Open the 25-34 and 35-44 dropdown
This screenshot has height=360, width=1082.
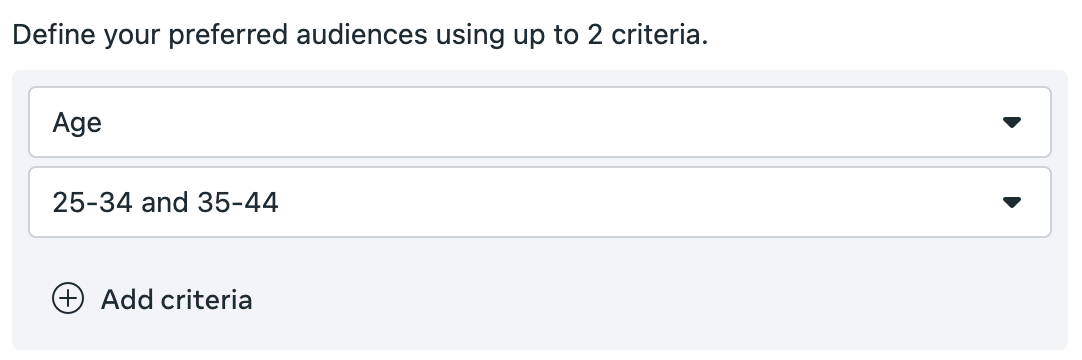tap(540, 202)
